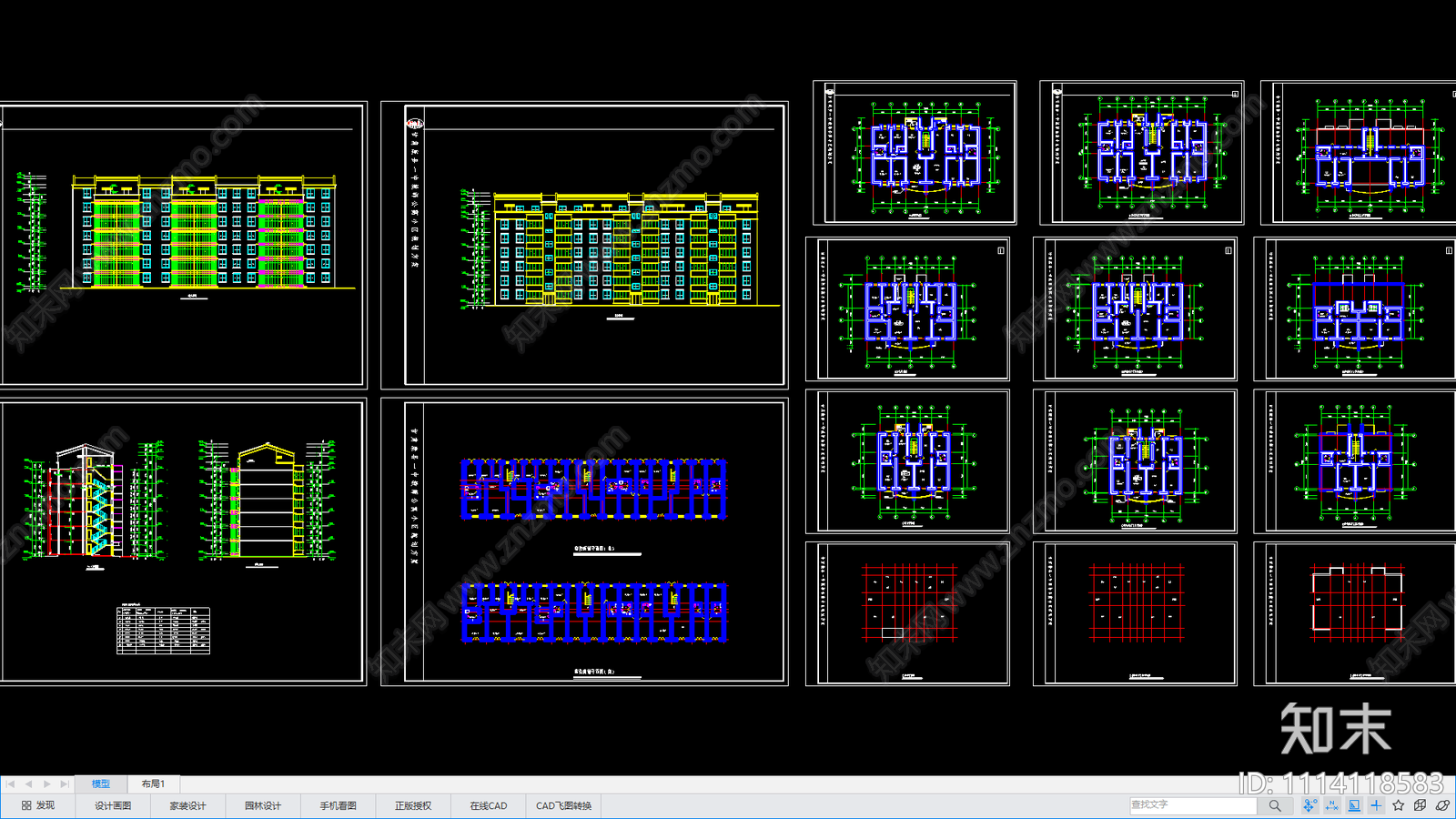Screen dimensions: 1456x819
Task: Jump to the last layout tab arrow
Action: tap(65, 784)
